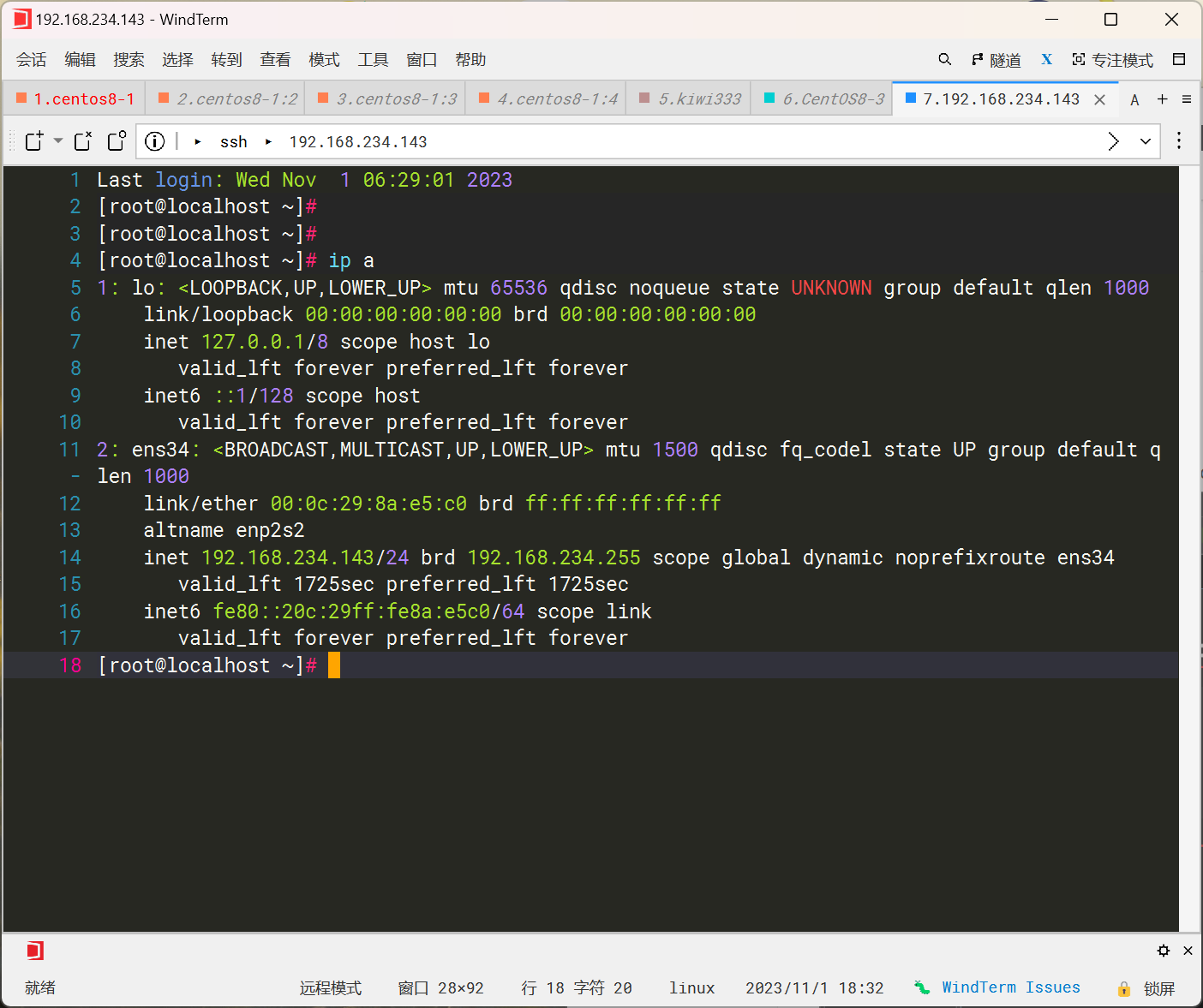1203x1008 pixels.
Task: Open the 窗口 menu
Action: click(x=422, y=59)
